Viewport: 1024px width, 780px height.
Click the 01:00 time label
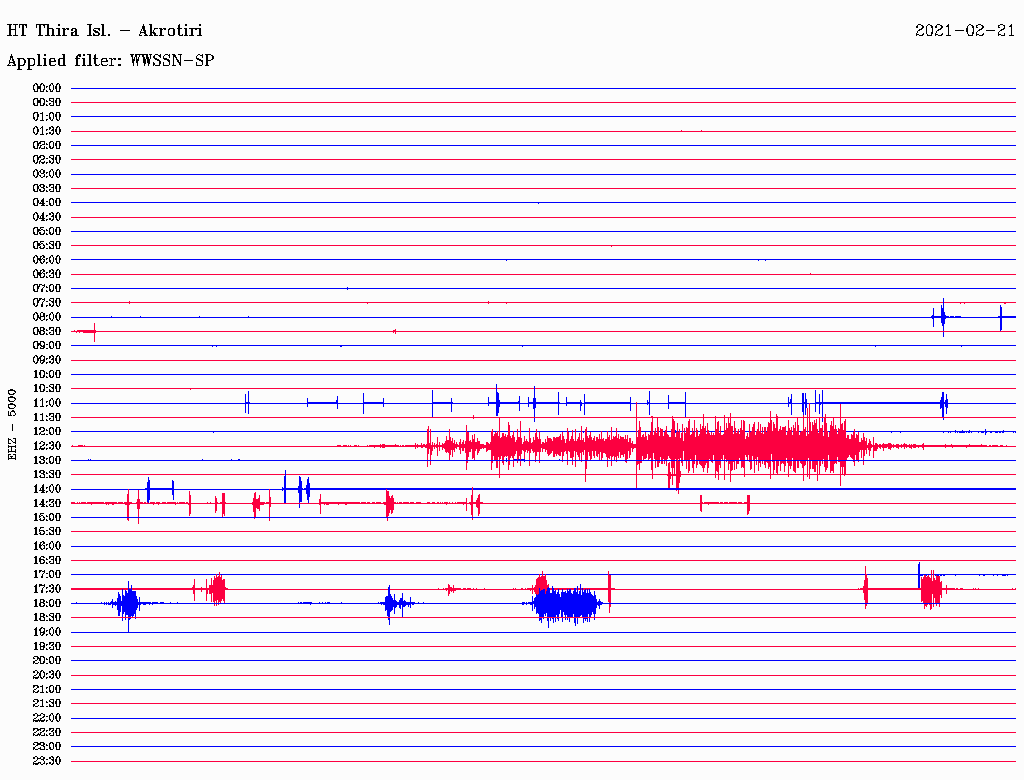click(x=47, y=116)
